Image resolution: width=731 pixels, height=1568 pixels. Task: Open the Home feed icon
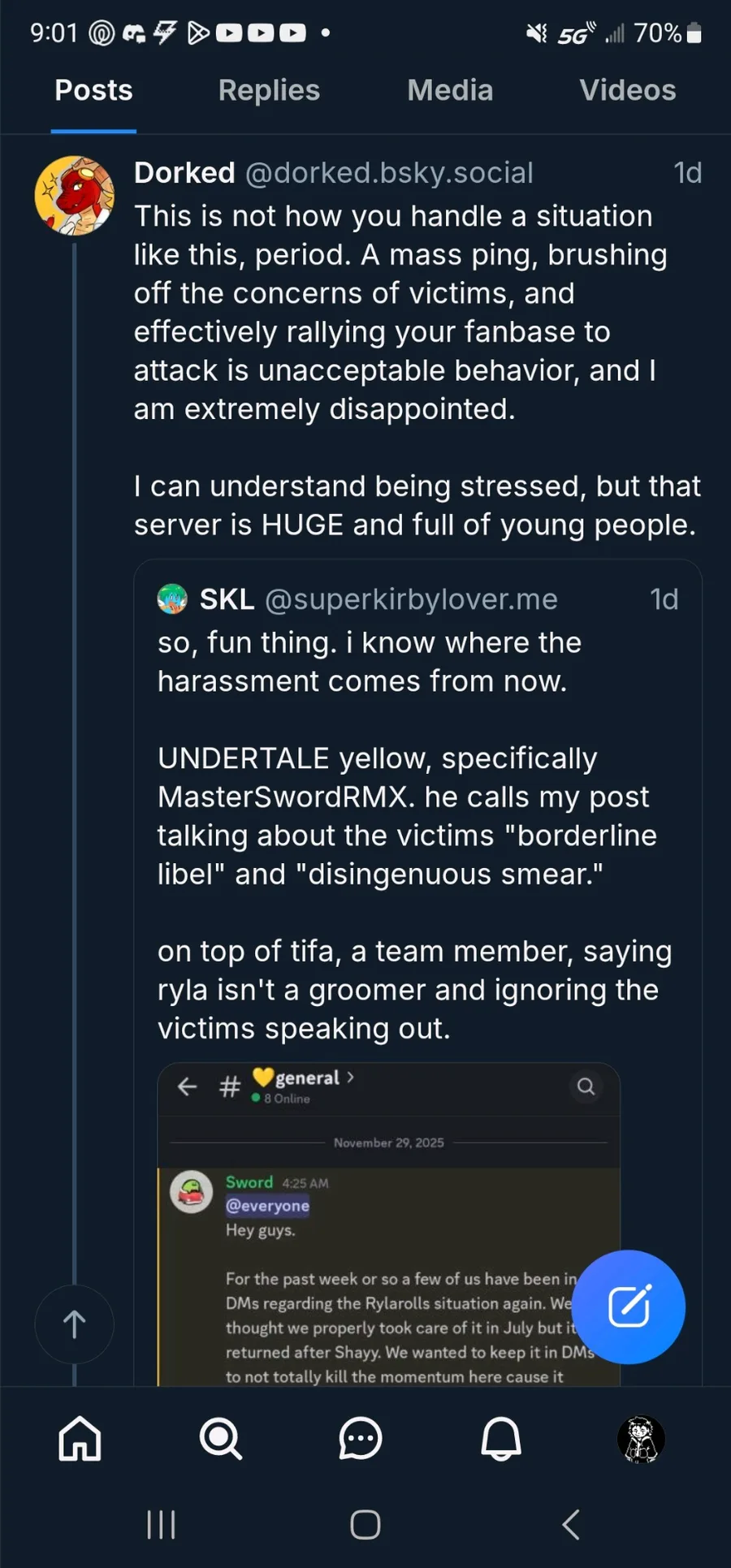coord(80,1438)
